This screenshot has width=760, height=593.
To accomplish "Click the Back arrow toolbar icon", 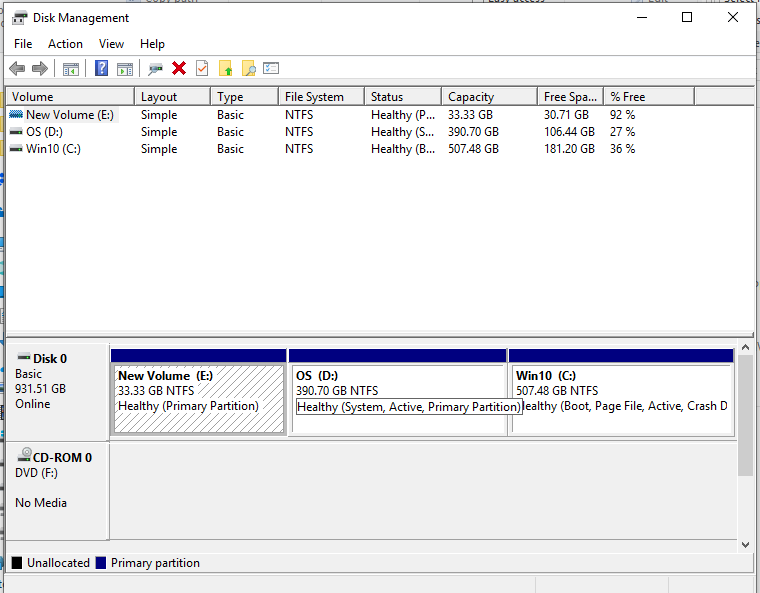I will click(17, 68).
